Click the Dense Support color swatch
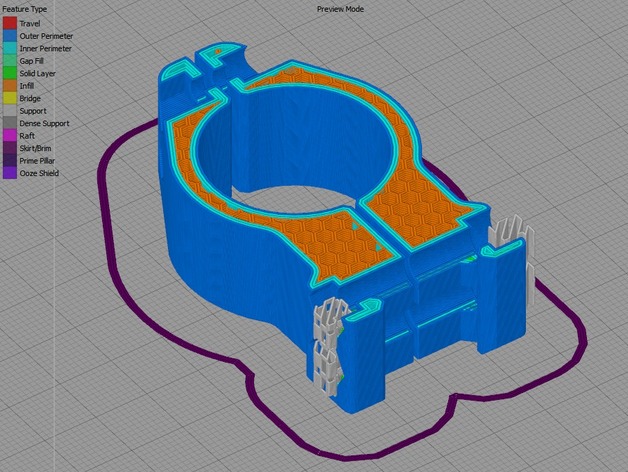 coord(10,123)
